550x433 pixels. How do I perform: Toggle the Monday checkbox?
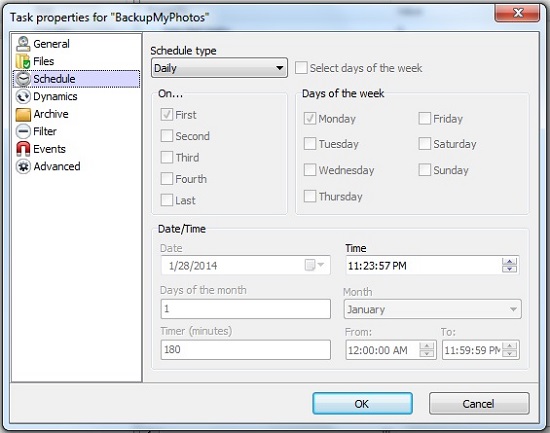pyautogui.click(x=310, y=119)
